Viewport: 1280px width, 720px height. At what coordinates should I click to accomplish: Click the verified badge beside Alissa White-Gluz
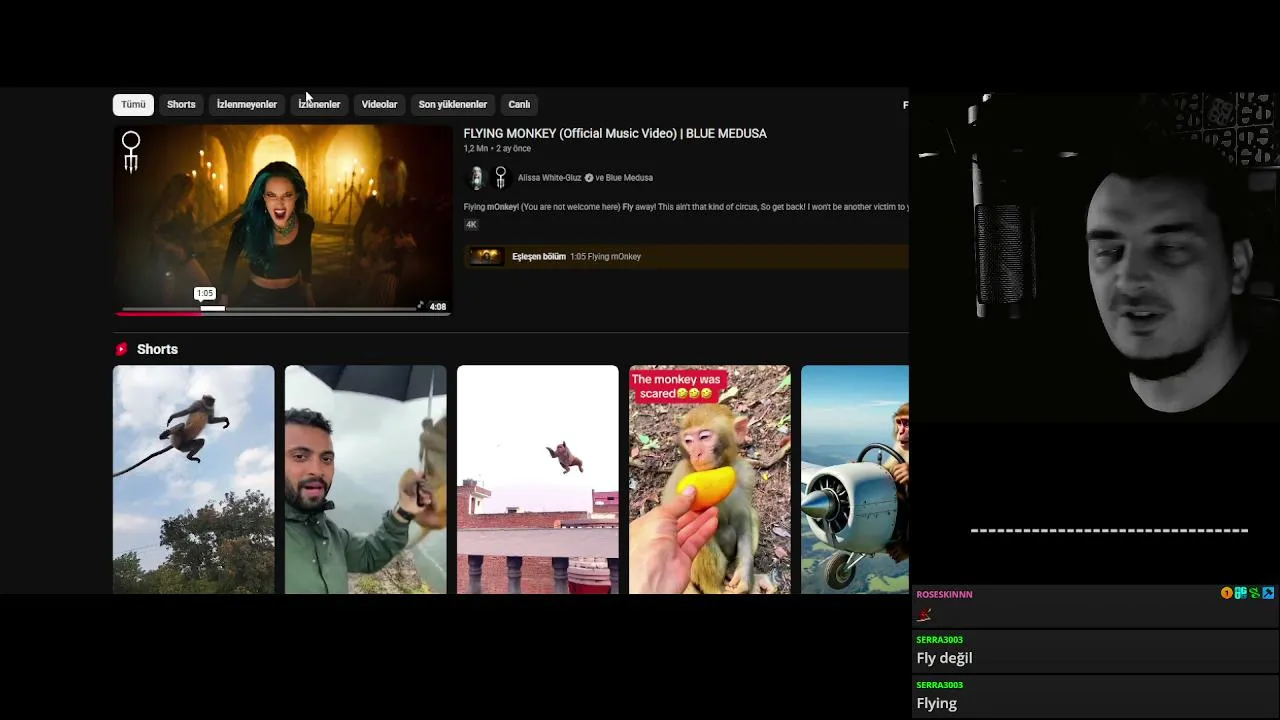pos(589,178)
